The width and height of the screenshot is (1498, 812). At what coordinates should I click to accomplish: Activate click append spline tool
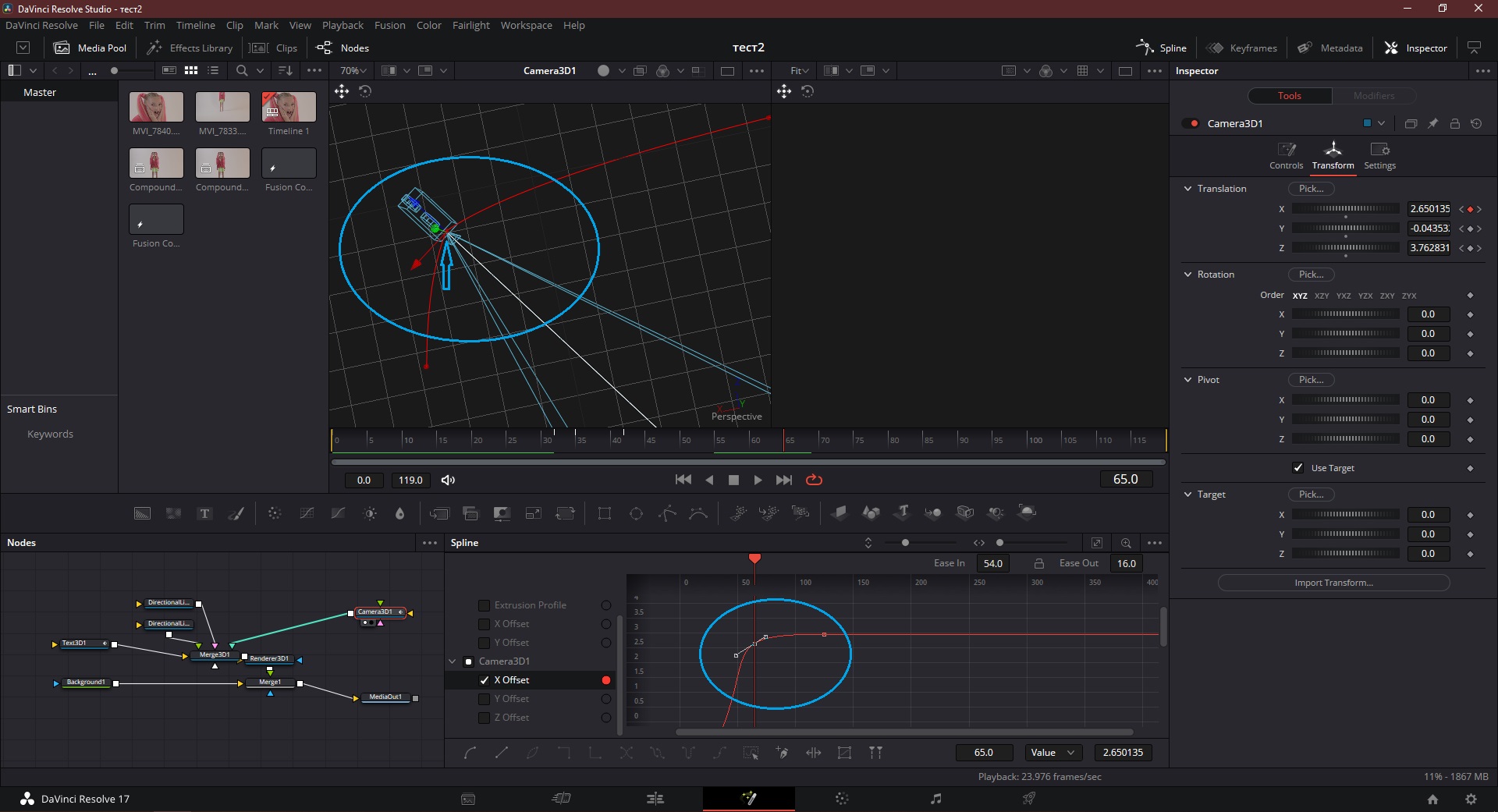(x=782, y=753)
